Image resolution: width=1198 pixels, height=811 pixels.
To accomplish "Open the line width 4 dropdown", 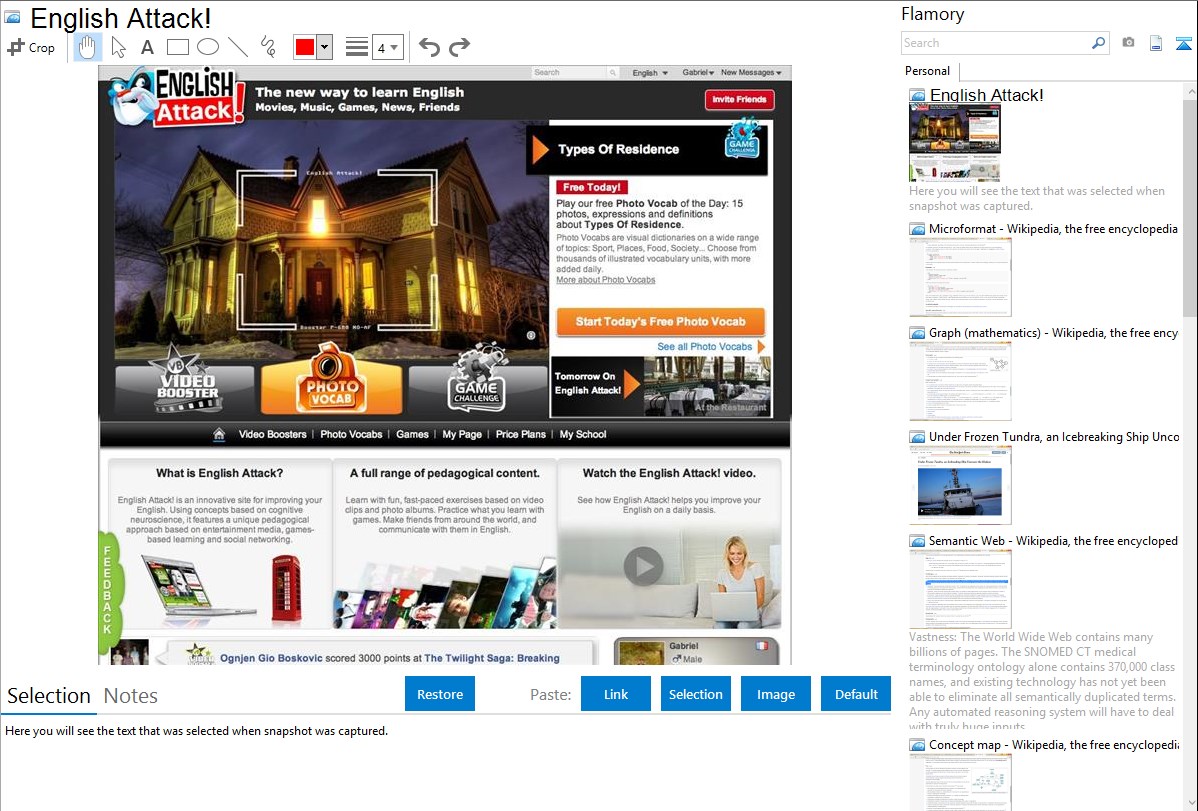I will 387,47.
